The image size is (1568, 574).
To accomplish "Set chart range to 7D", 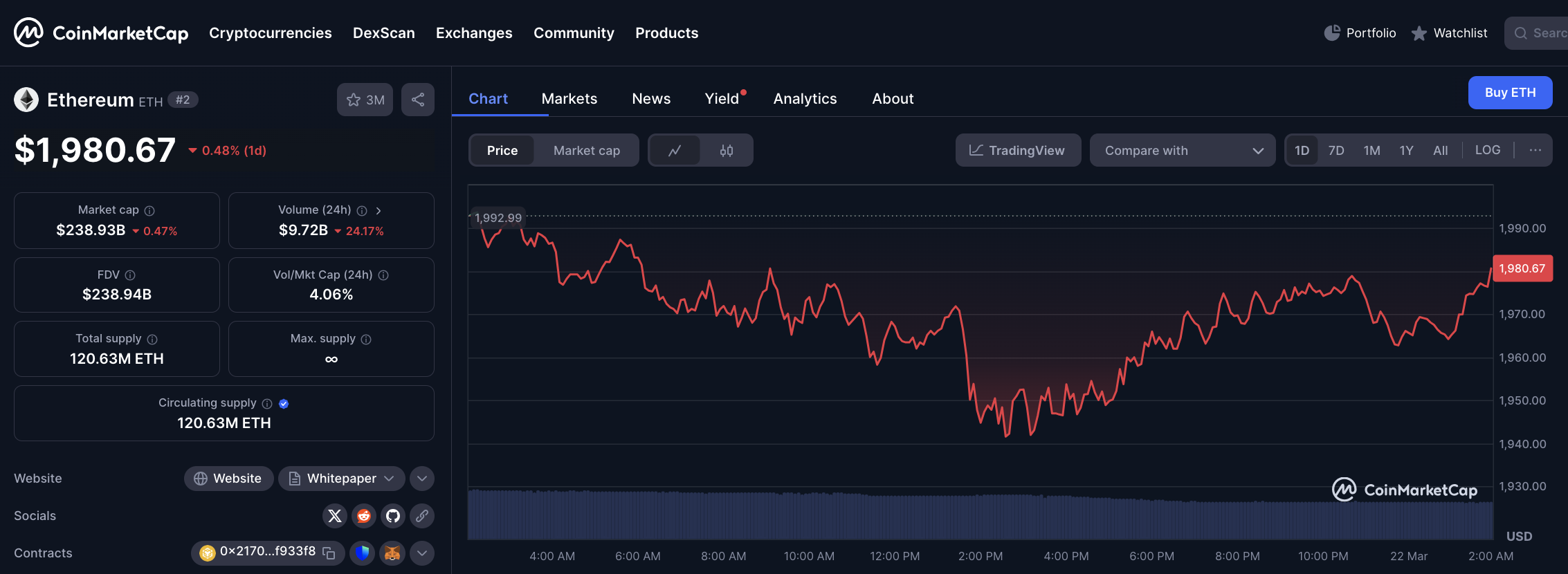I will point(1336,150).
